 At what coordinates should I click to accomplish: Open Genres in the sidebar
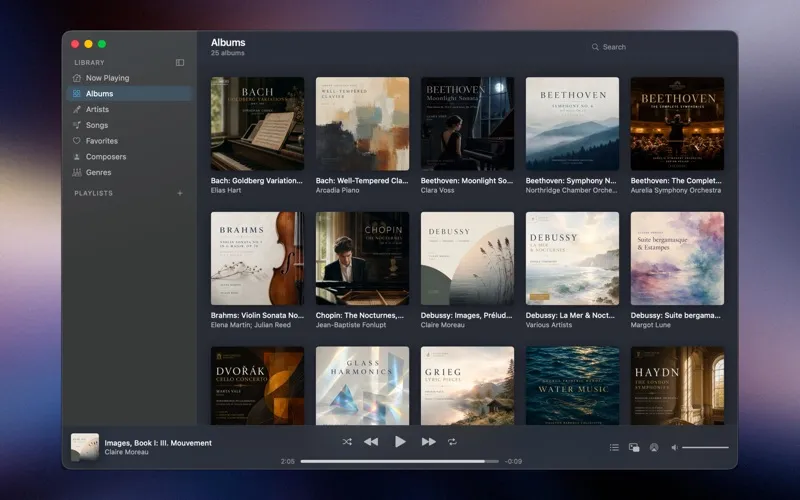pyautogui.click(x=130, y=172)
